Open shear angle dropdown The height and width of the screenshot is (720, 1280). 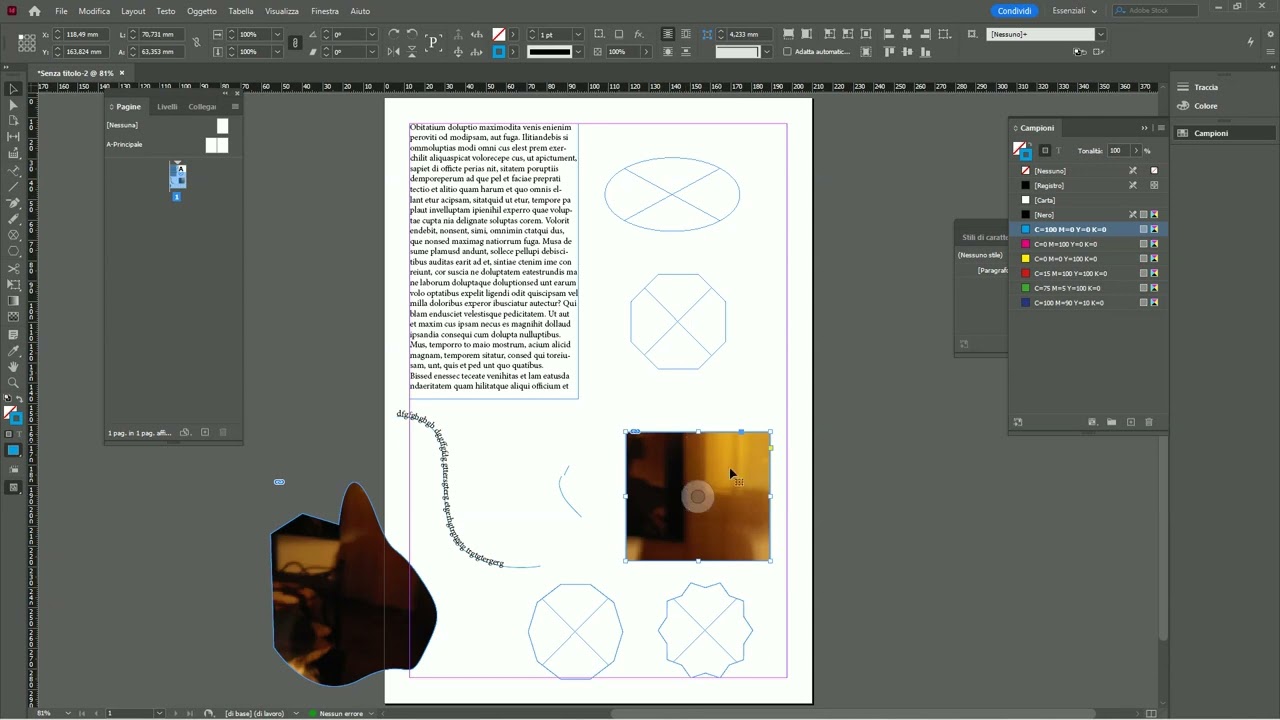[x=371, y=52]
